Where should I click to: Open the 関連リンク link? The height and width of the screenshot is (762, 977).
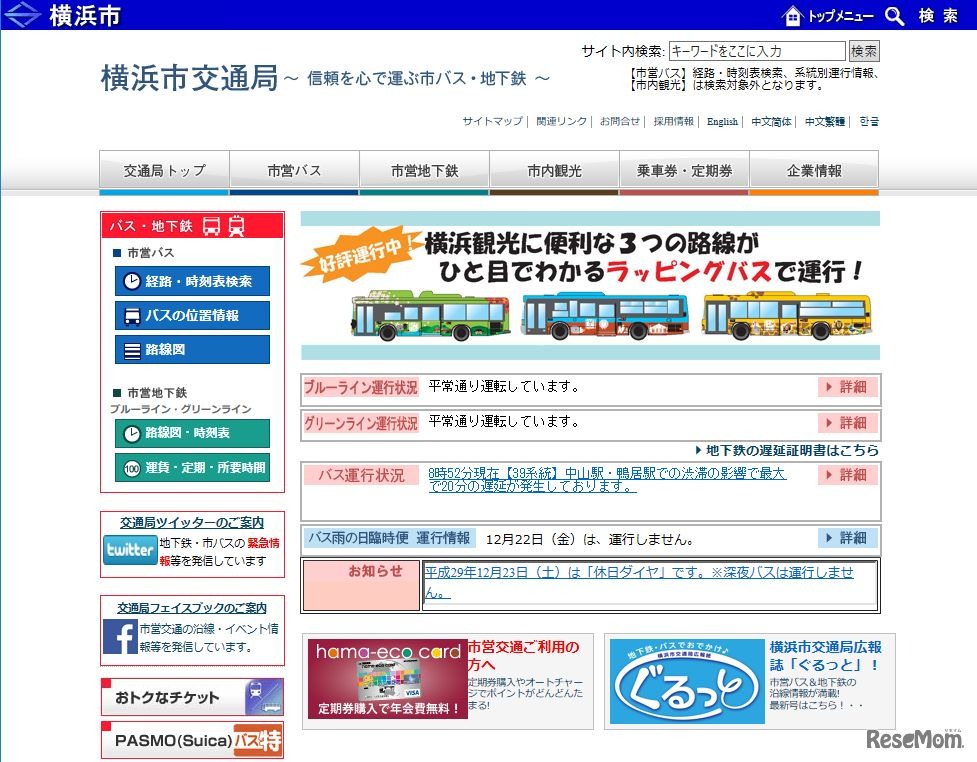[561, 121]
